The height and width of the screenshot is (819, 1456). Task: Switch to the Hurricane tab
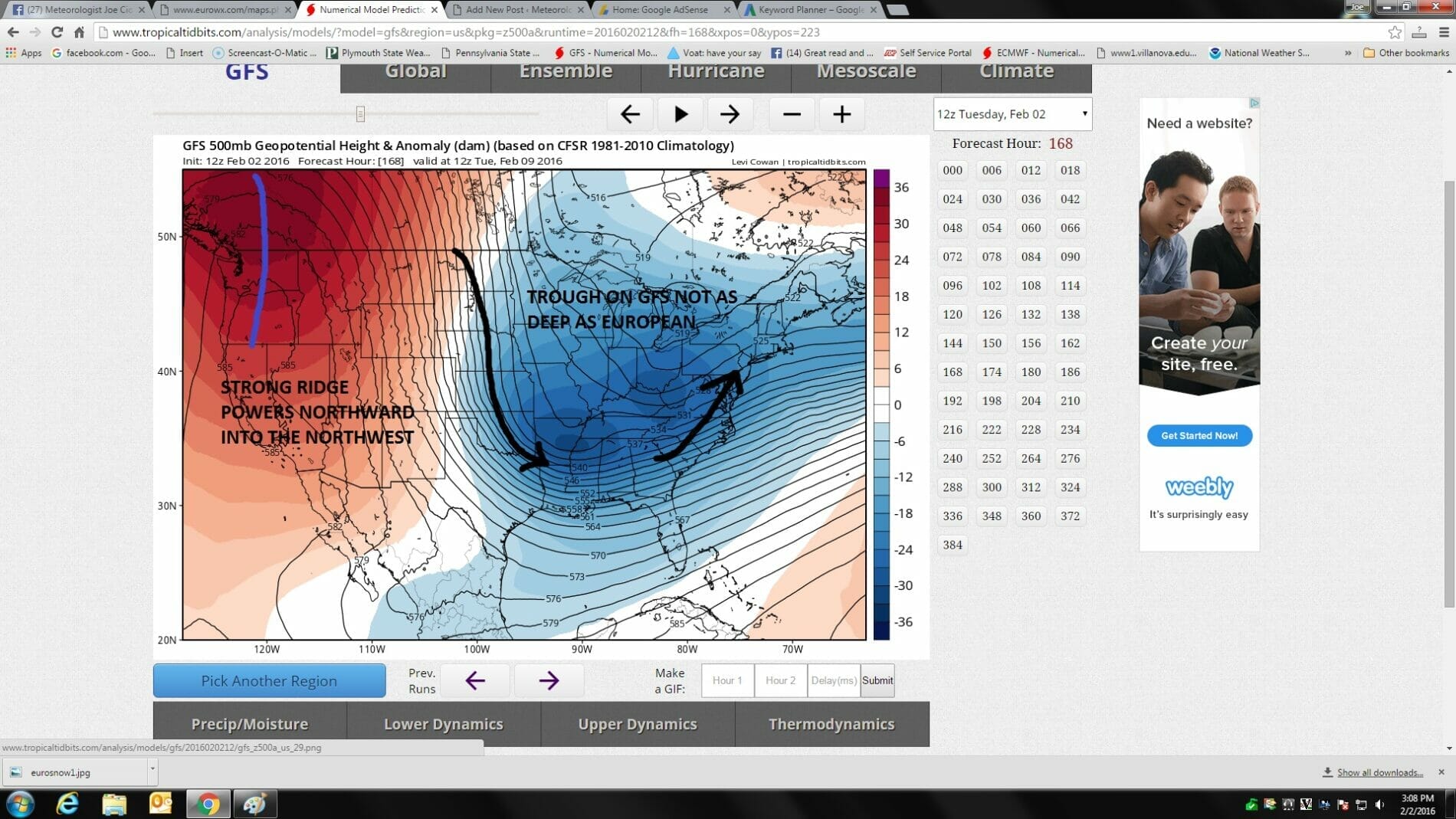coord(716,73)
